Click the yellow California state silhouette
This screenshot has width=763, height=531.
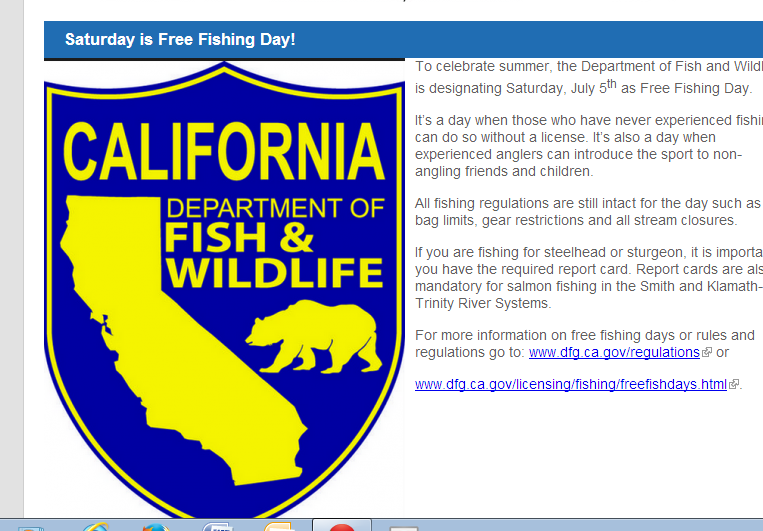[x=150, y=300]
